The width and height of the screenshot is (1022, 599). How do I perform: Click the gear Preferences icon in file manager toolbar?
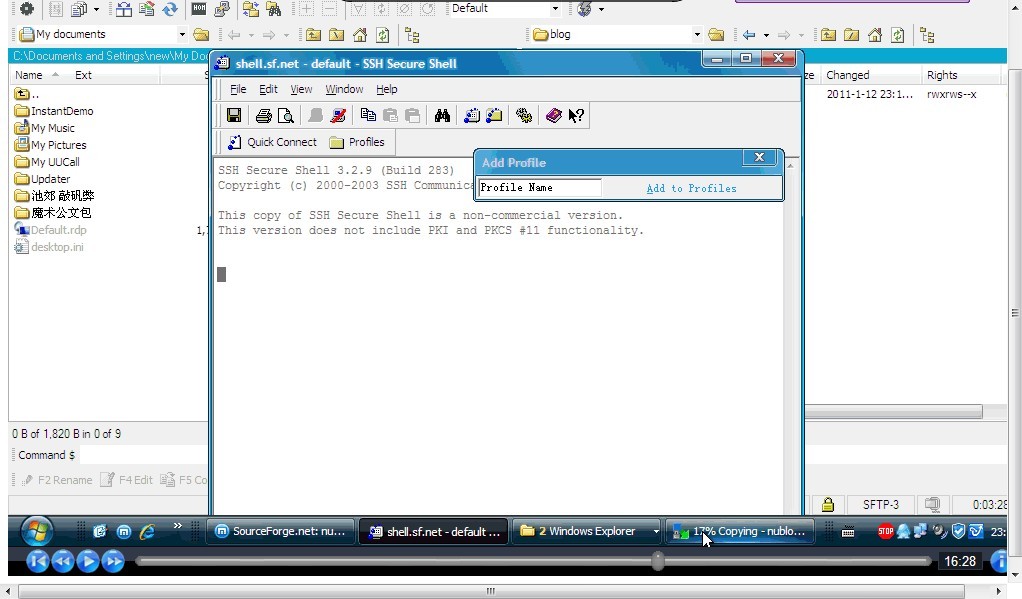(x=27, y=8)
